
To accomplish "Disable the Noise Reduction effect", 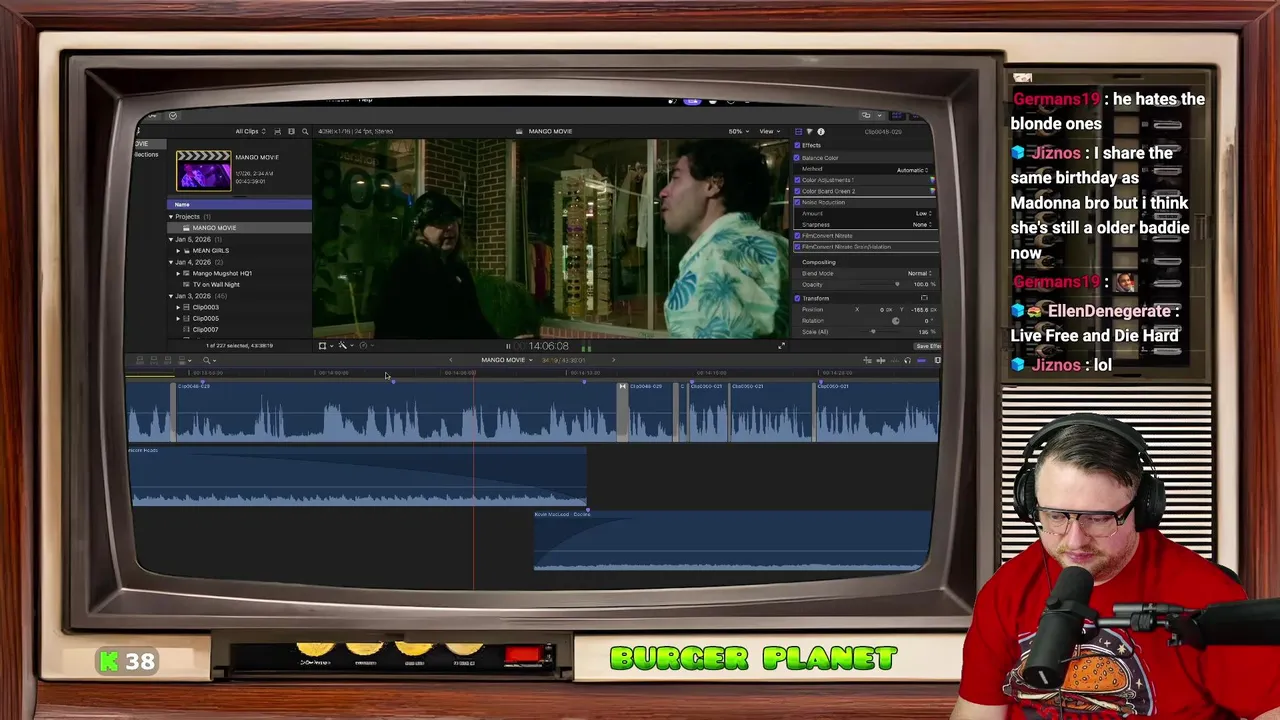I will pyautogui.click(x=797, y=202).
